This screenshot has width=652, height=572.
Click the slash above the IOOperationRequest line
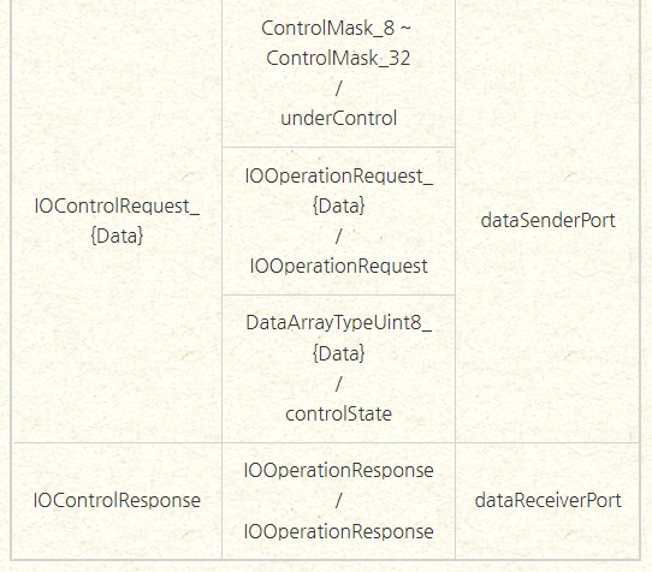(x=338, y=236)
